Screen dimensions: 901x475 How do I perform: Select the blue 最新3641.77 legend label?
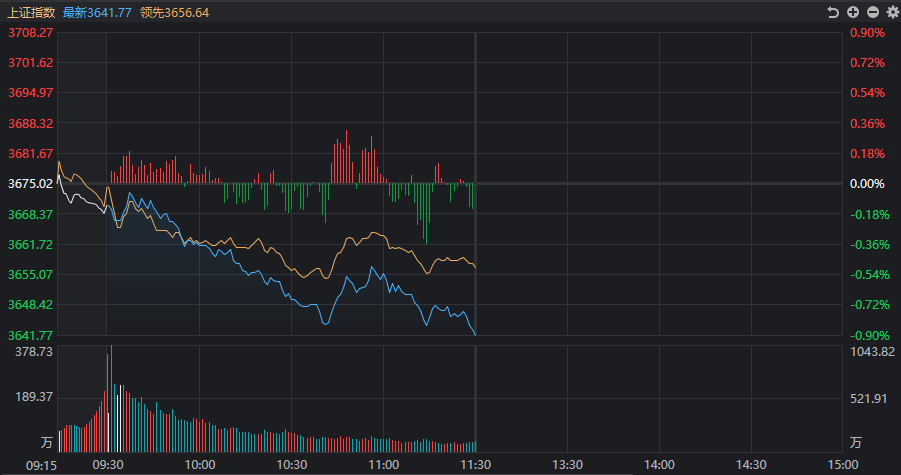coord(97,13)
